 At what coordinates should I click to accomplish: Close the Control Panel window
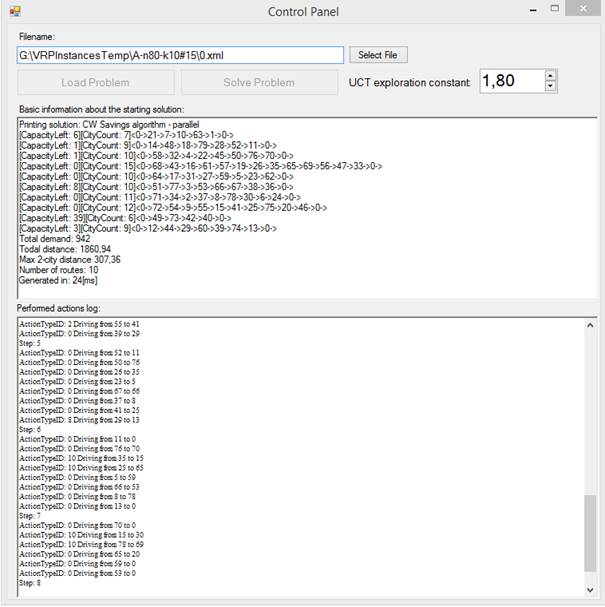585,9
